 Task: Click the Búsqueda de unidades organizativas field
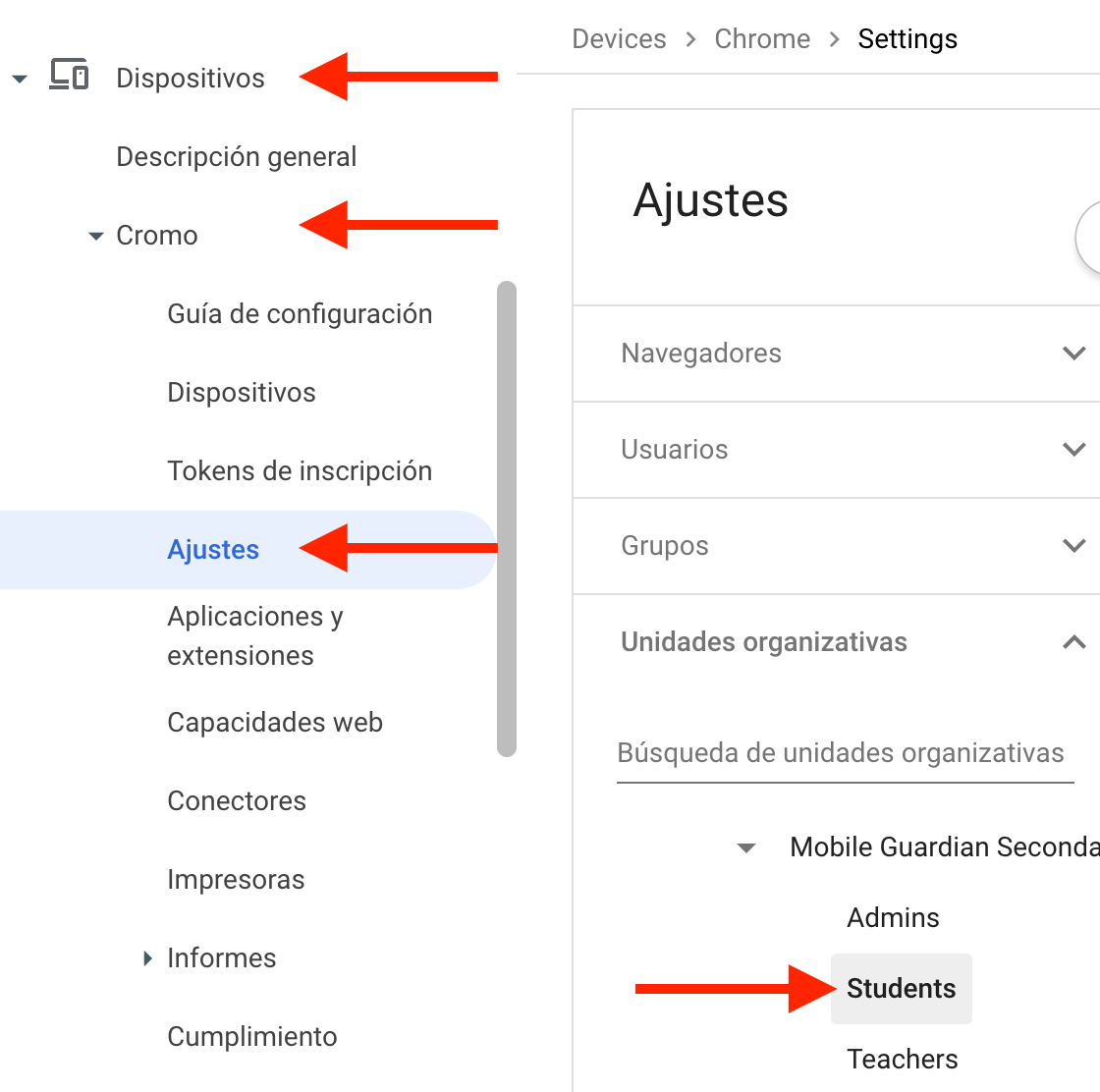click(841, 753)
